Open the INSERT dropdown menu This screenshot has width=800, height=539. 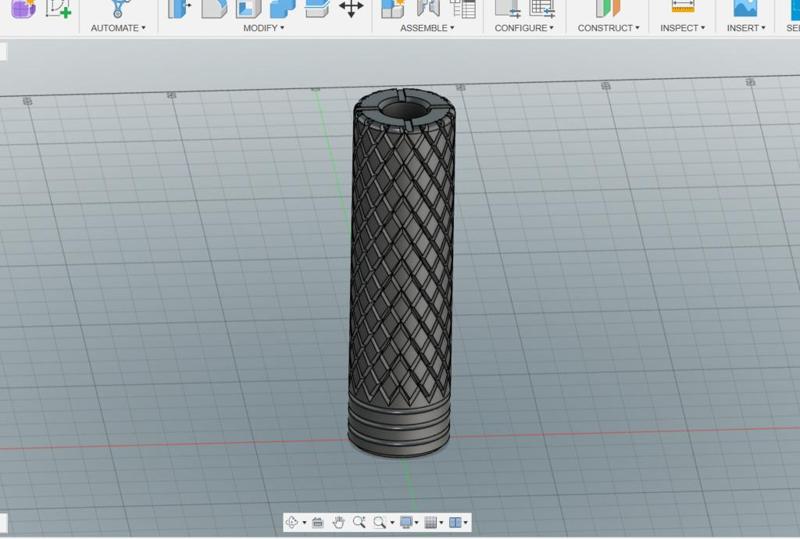(x=746, y=28)
